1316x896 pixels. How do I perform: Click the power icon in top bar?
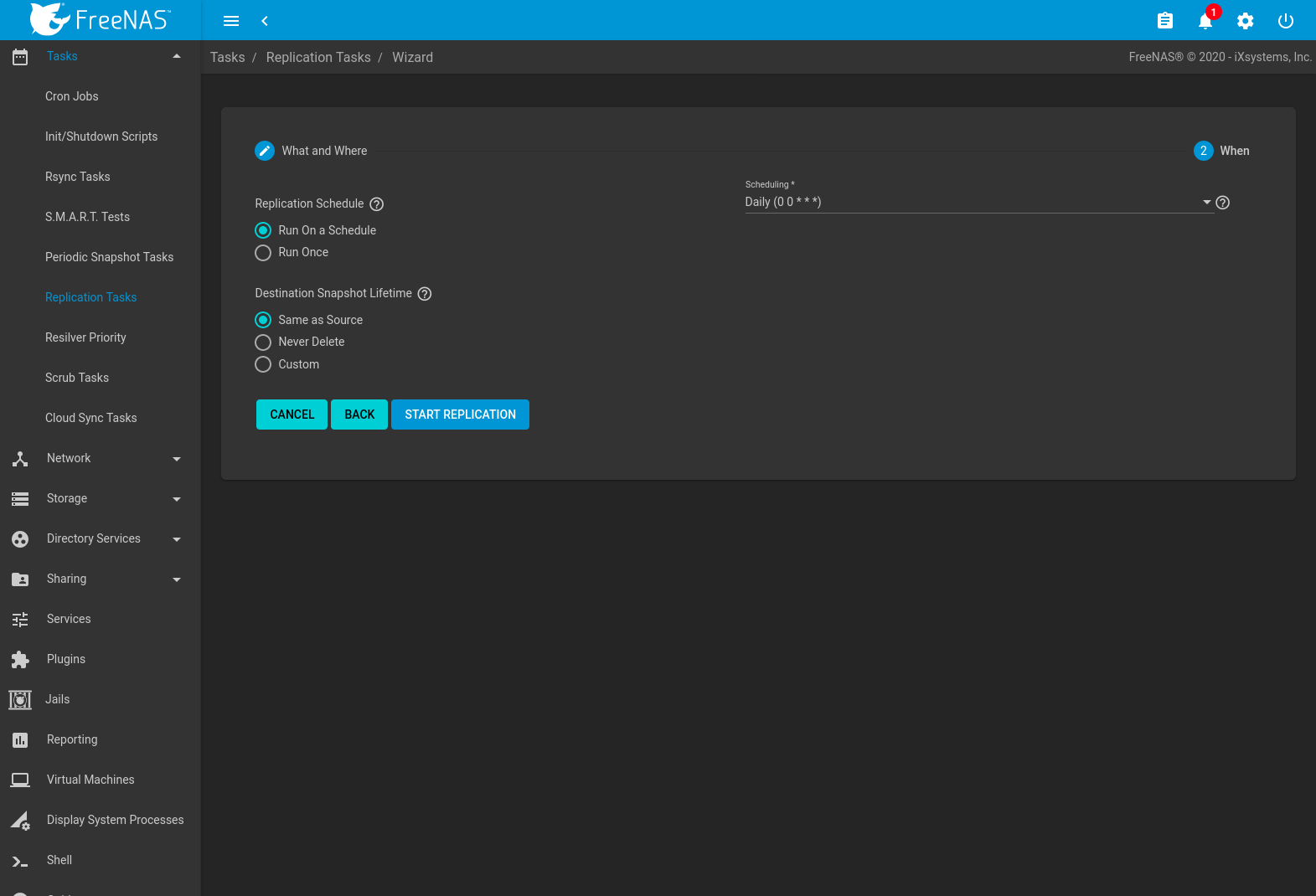[x=1285, y=21]
